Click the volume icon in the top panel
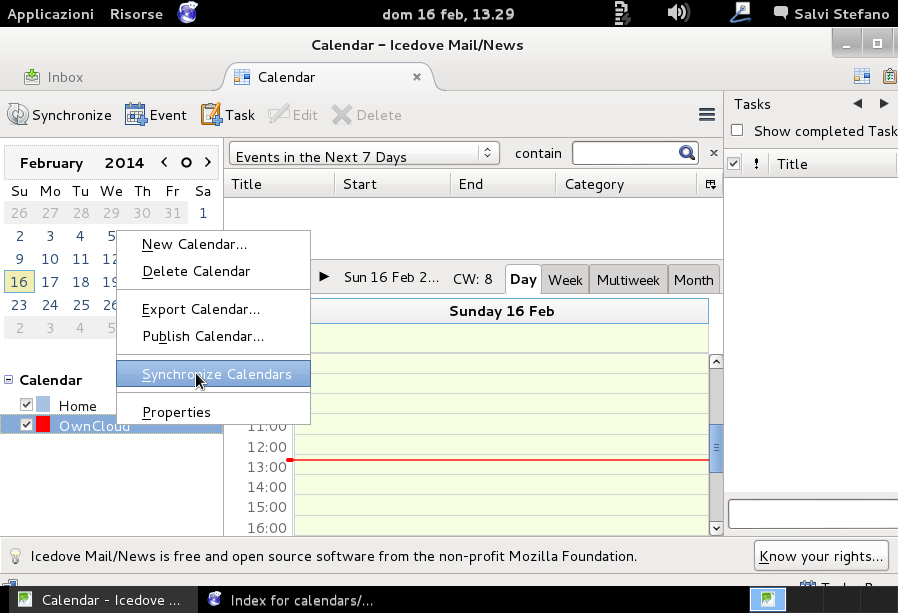Viewport: 898px width, 613px height. click(677, 13)
